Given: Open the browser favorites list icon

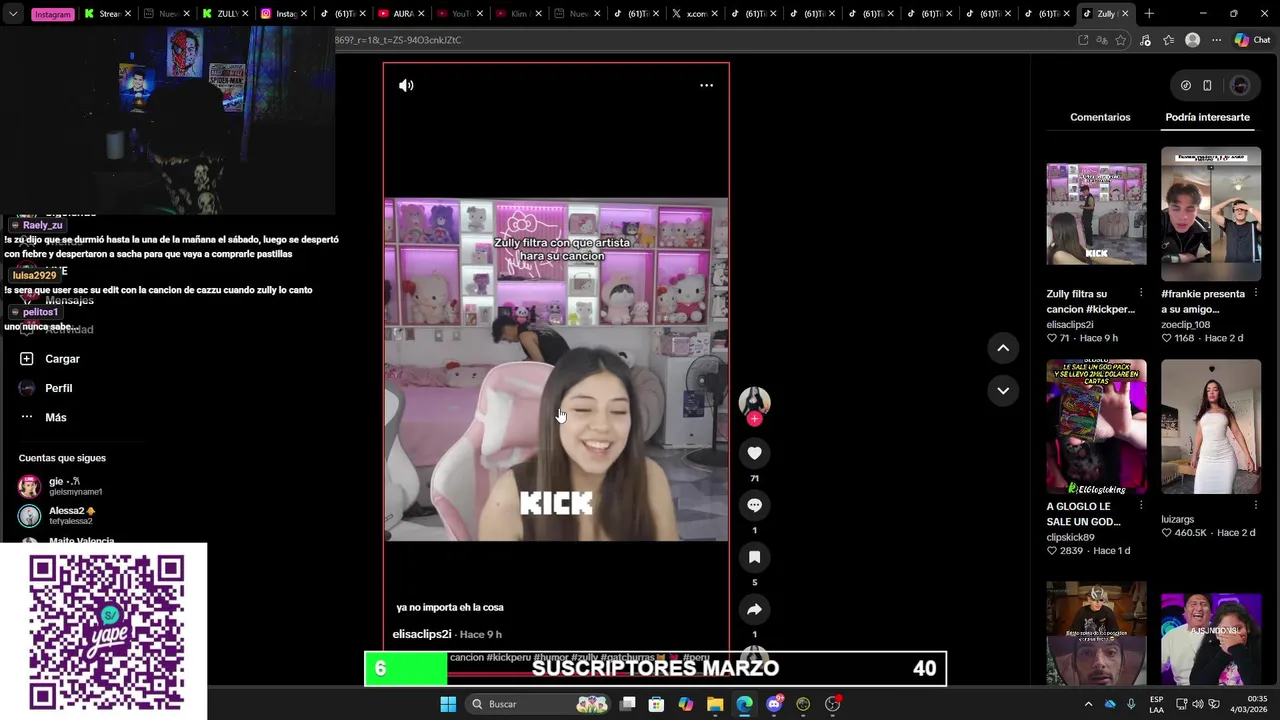Looking at the screenshot, I should pyautogui.click(x=1168, y=40).
